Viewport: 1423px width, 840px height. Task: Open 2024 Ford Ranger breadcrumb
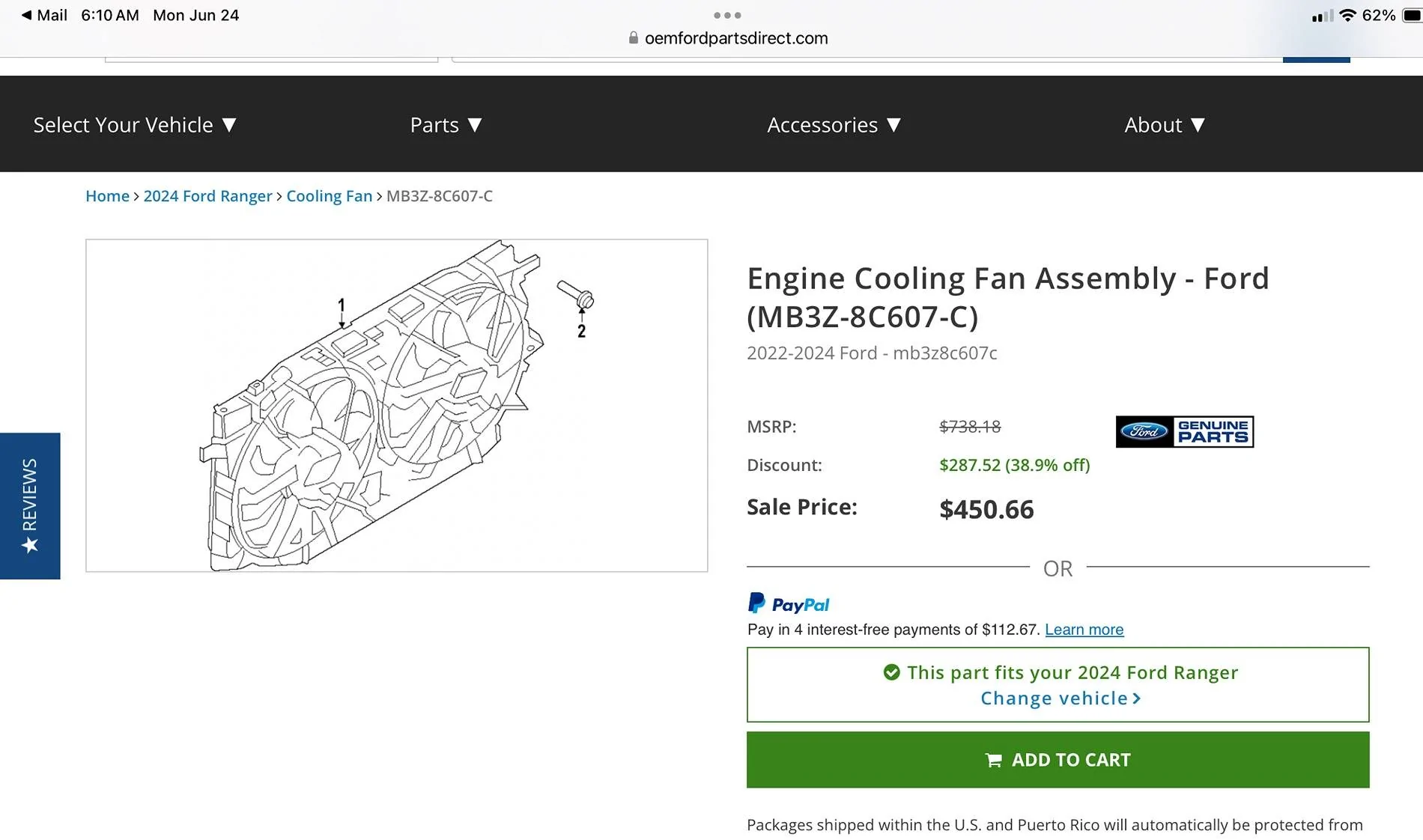(207, 196)
